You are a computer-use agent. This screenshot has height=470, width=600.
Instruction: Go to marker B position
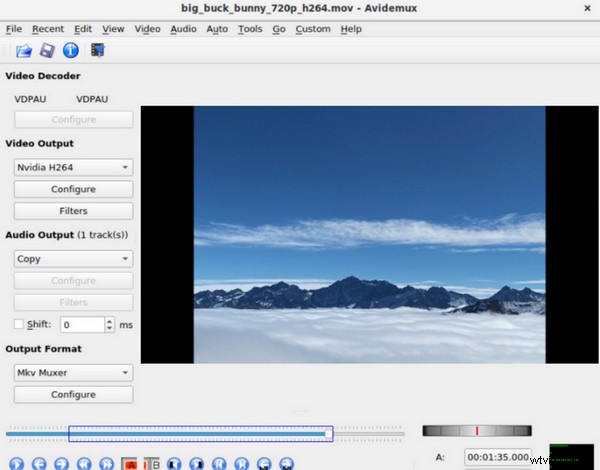point(287,464)
